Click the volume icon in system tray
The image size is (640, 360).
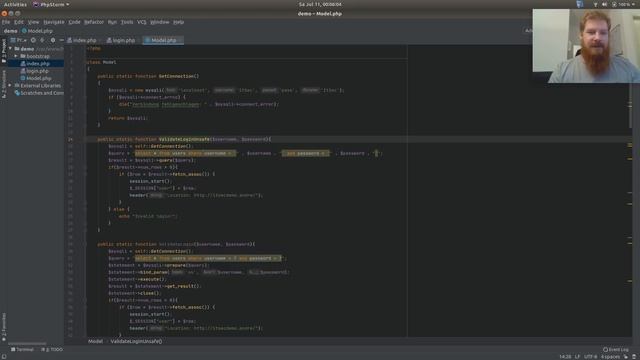(604, 4)
